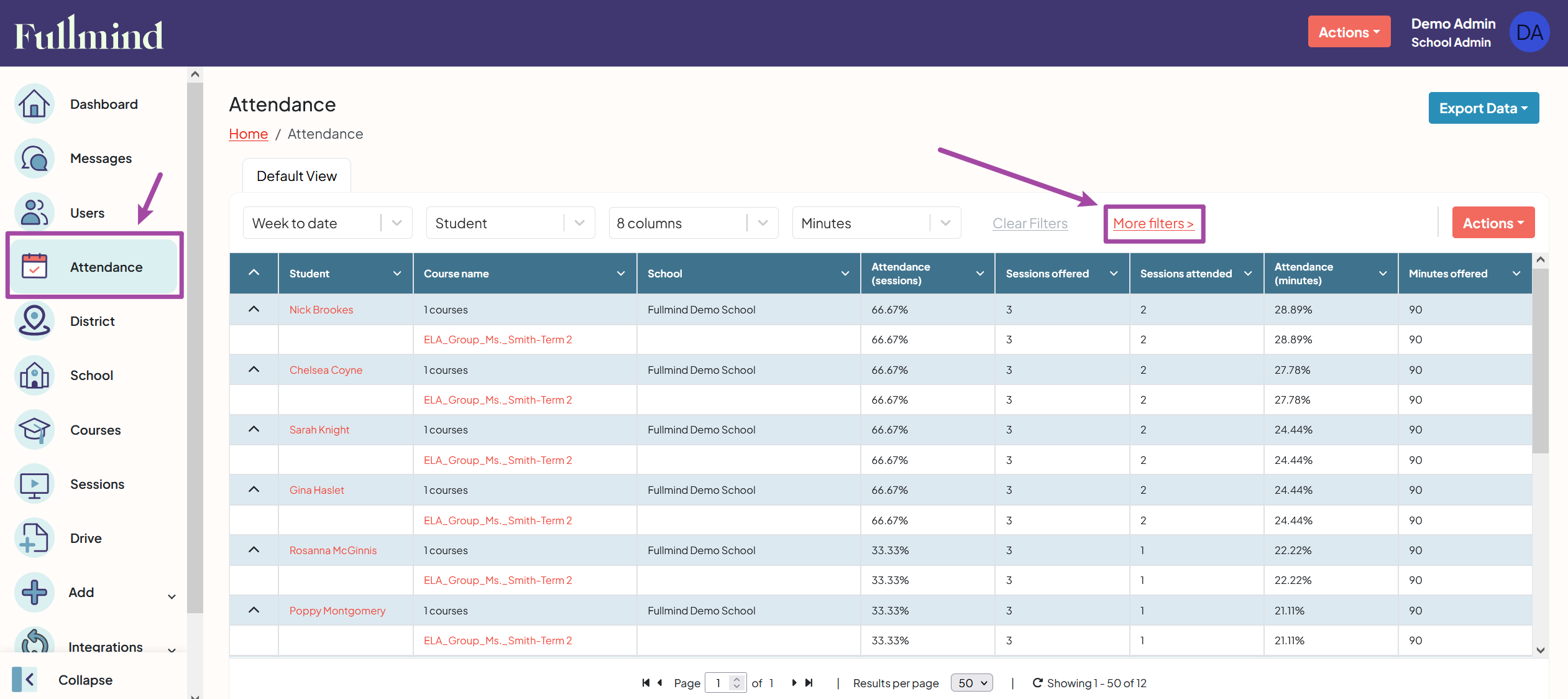This screenshot has width=1568, height=699.
Task: Click the Users people icon
Action: [x=34, y=212]
